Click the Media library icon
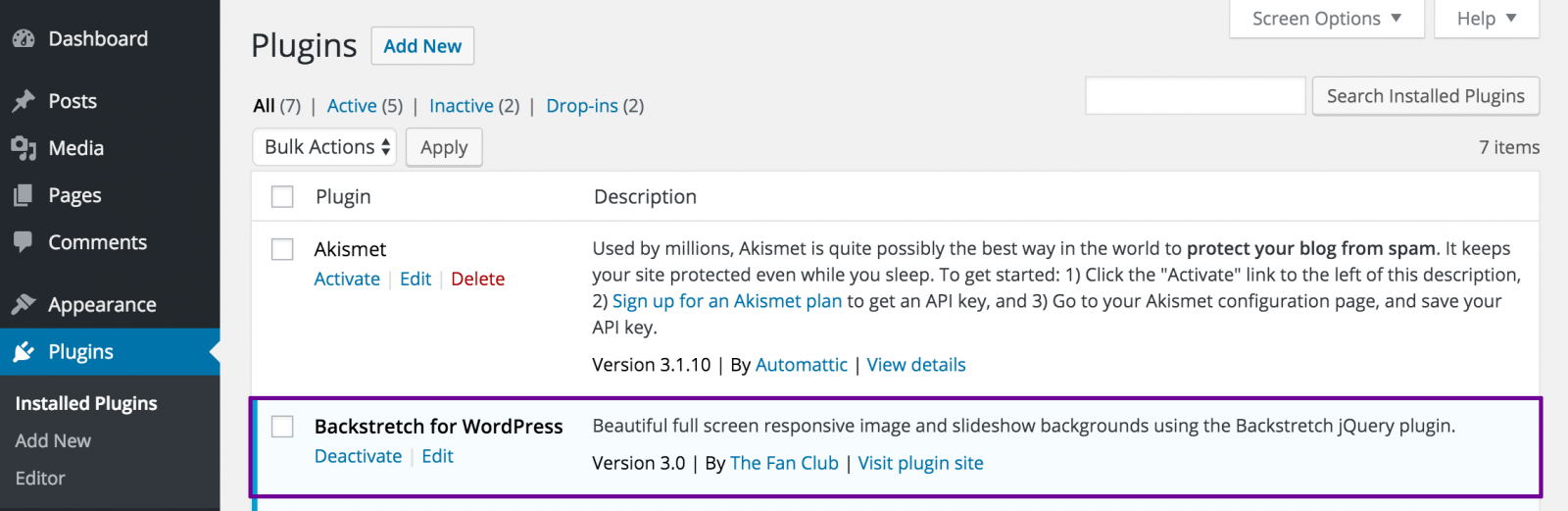 click(x=24, y=148)
